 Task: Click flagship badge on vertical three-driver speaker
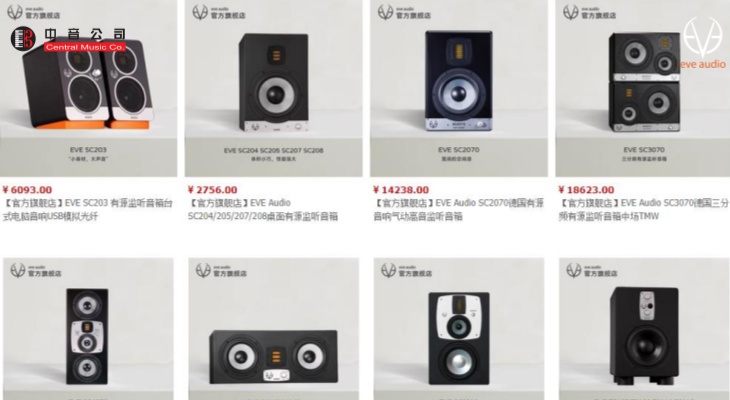tap(36, 270)
